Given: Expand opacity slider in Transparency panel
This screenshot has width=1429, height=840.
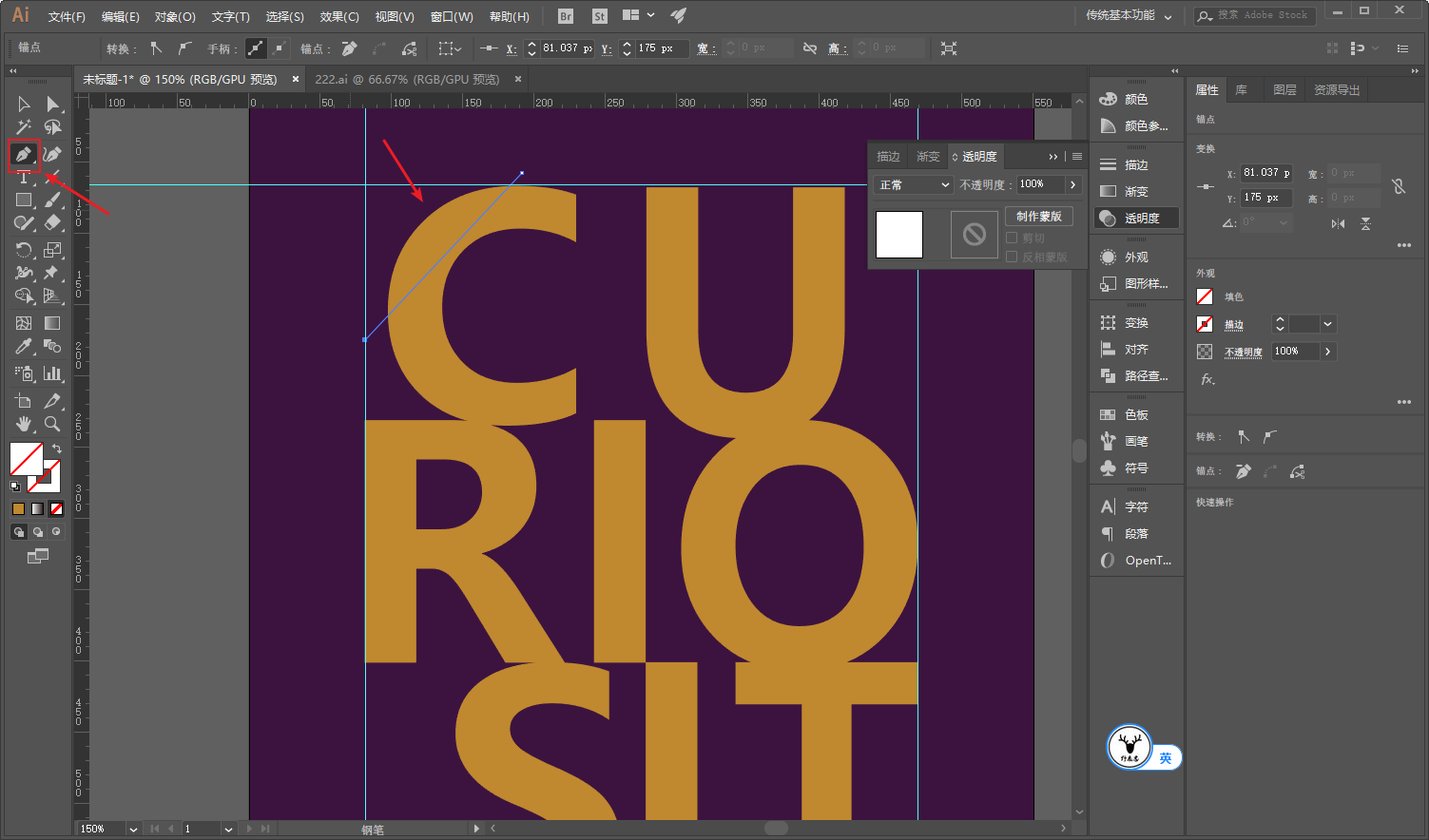Looking at the screenshot, I should click(x=1073, y=184).
